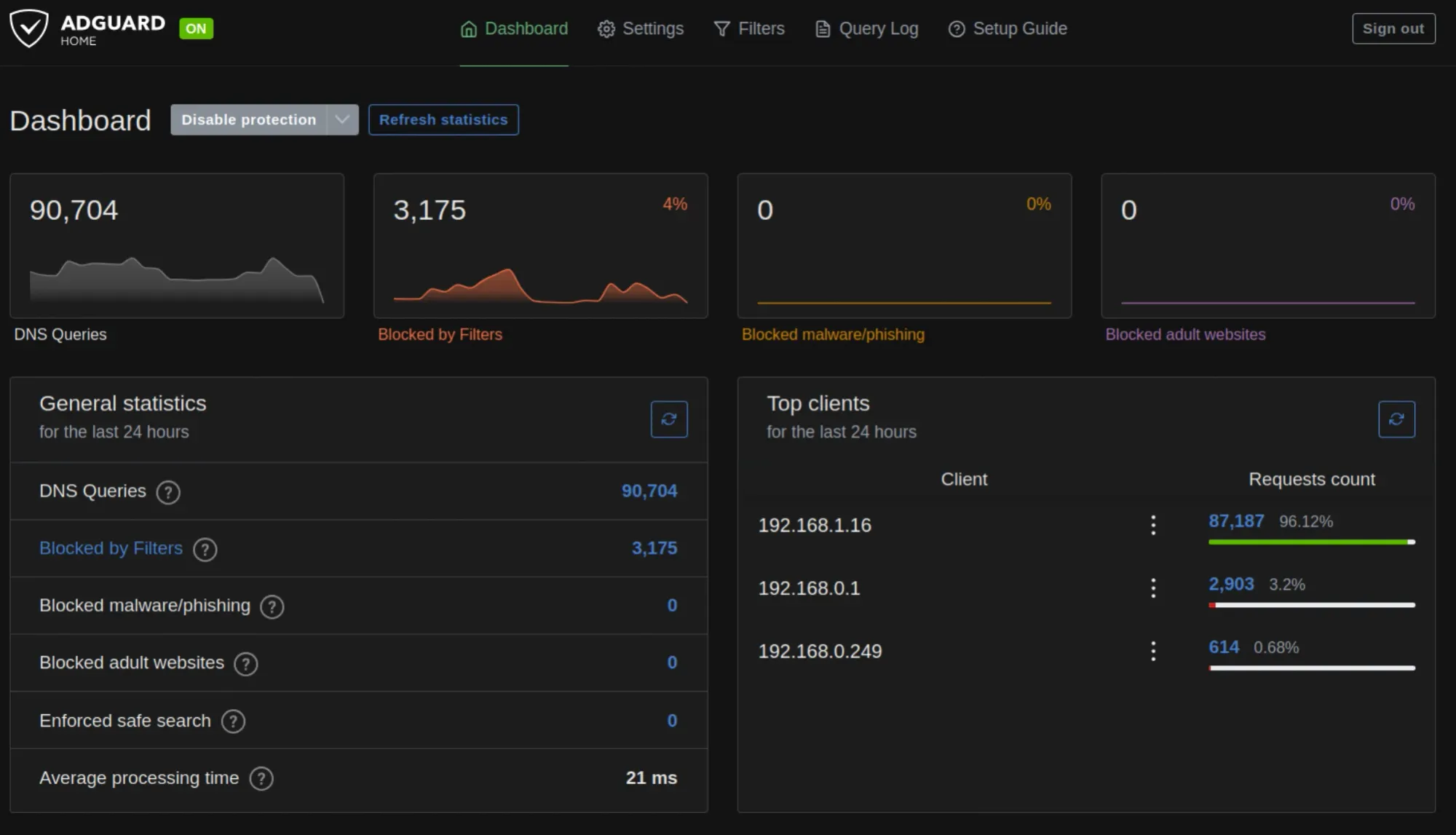Click the Requests count column header

pos(1312,479)
